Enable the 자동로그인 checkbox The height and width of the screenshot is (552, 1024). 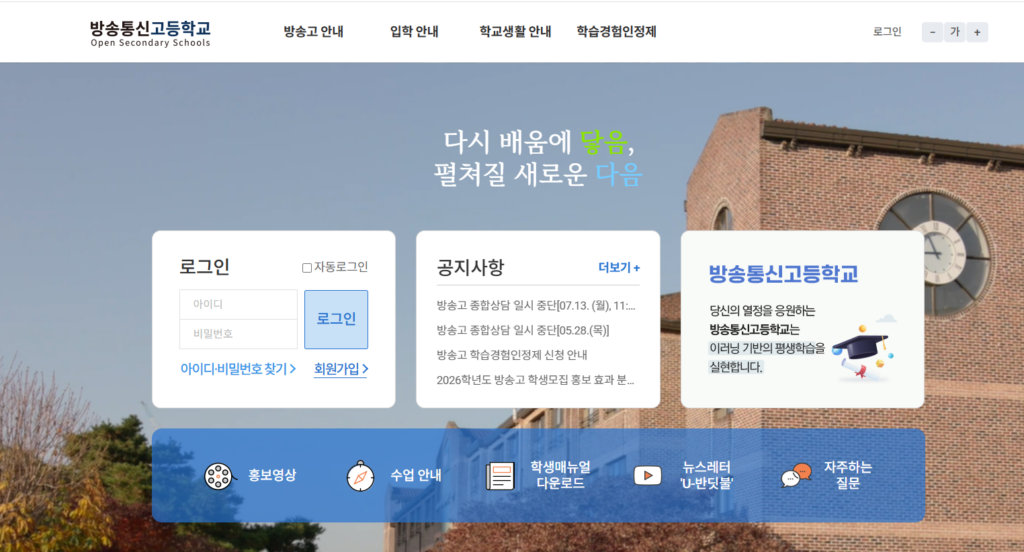pos(306,268)
